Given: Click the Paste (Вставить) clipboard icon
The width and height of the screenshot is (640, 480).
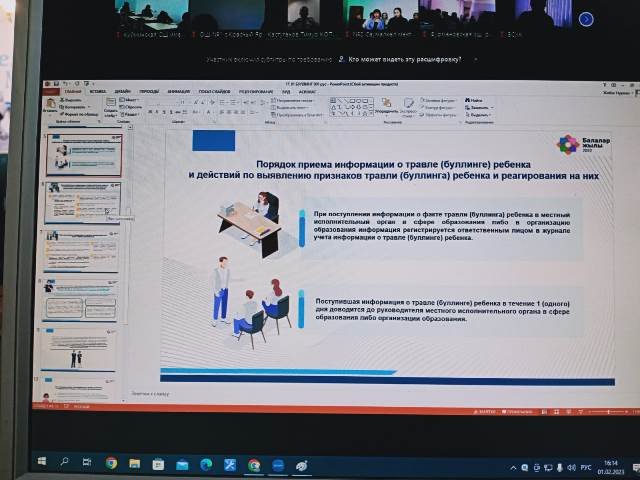Looking at the screenshot, I should 50,105.
